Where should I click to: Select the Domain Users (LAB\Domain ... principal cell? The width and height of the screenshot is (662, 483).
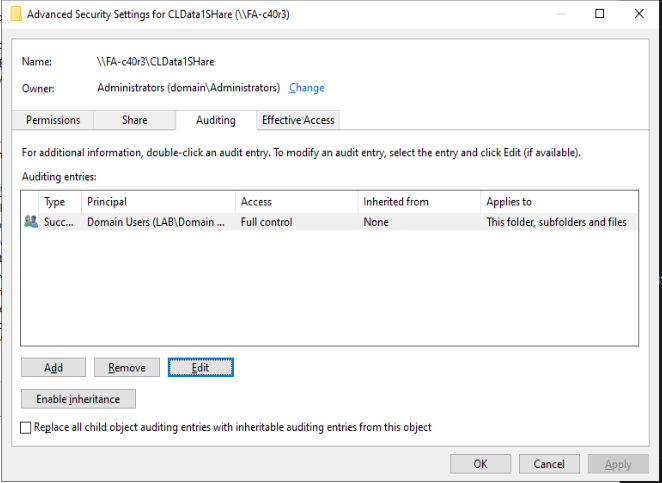(156, 222)
